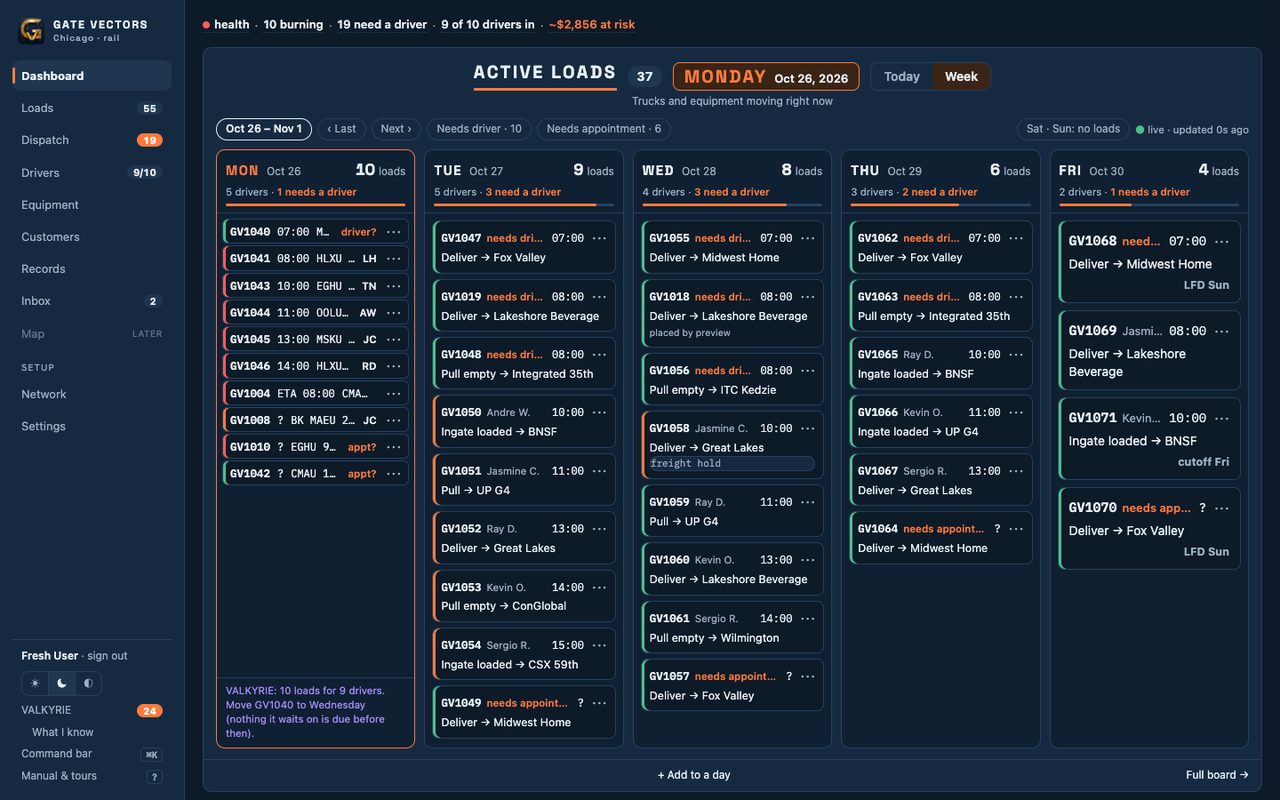This screenshot has height=800, width=1280.
Task: Toggle the Needs driver · 10 filter
Action: click(x=479, y=129)
